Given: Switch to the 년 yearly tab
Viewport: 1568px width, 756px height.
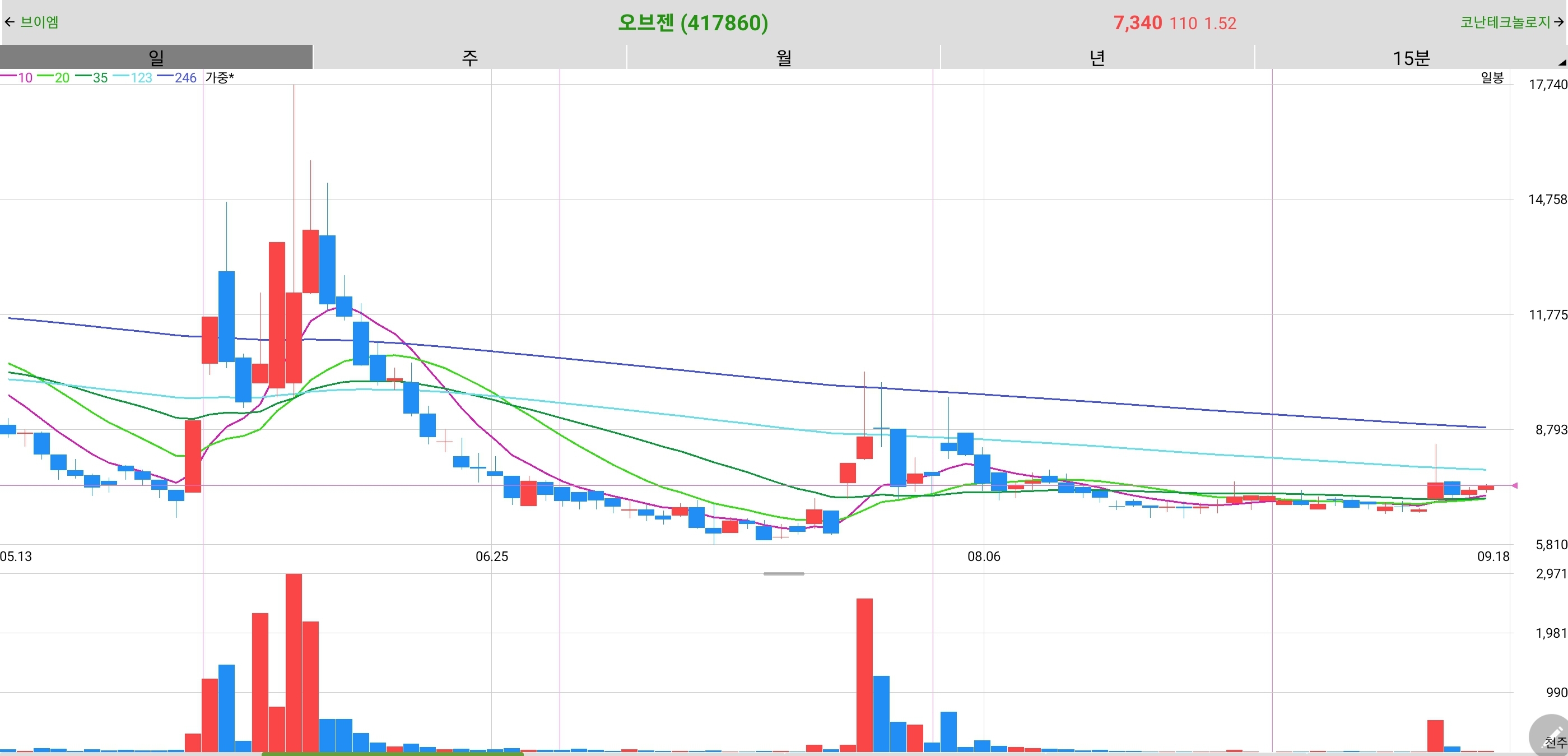Looking at the screenshot, I should [x=1097, y=57].
